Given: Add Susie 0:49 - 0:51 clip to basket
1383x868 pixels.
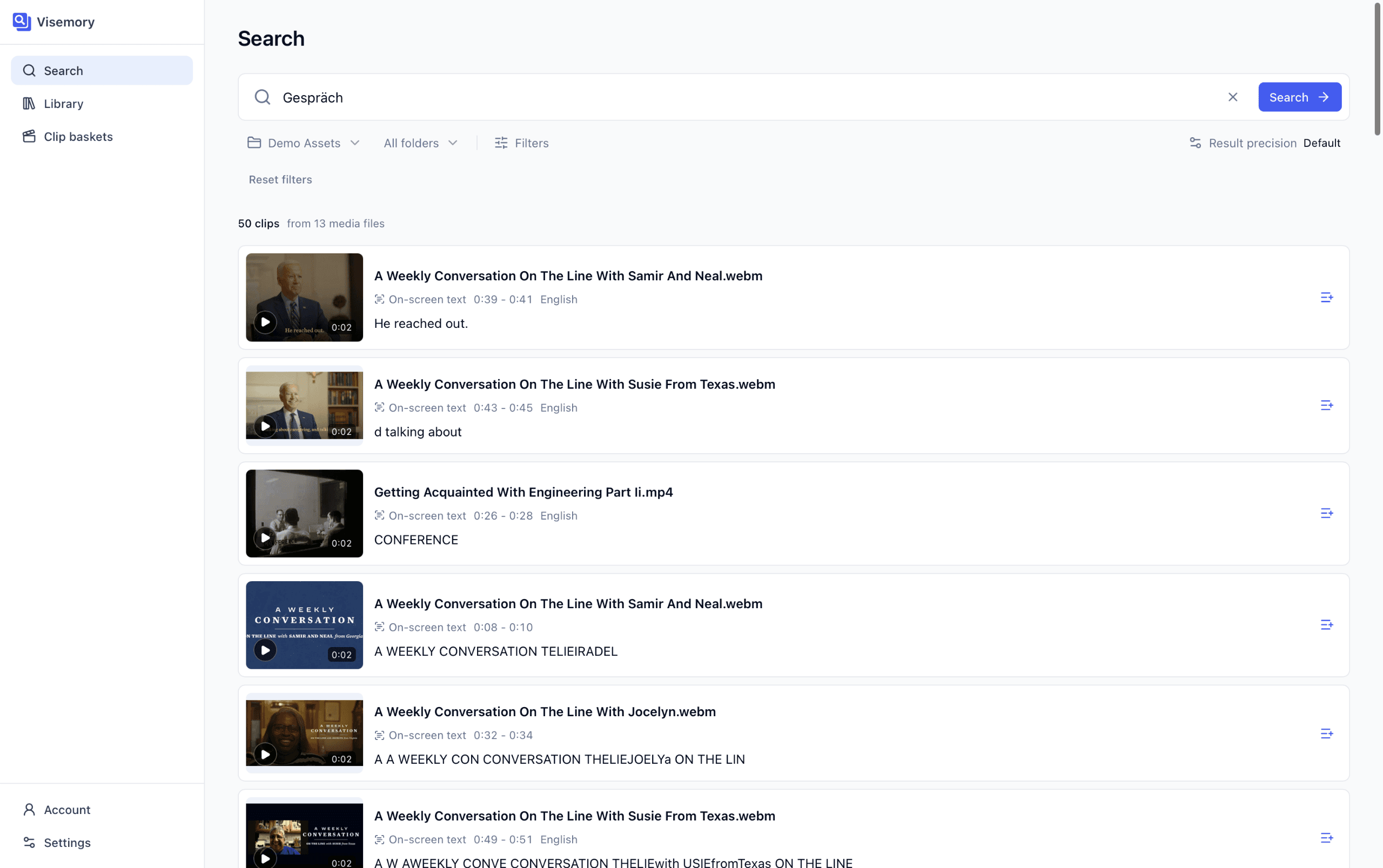Looking at the screenshot, I should pyautogui.click(x=1326, y=838).
